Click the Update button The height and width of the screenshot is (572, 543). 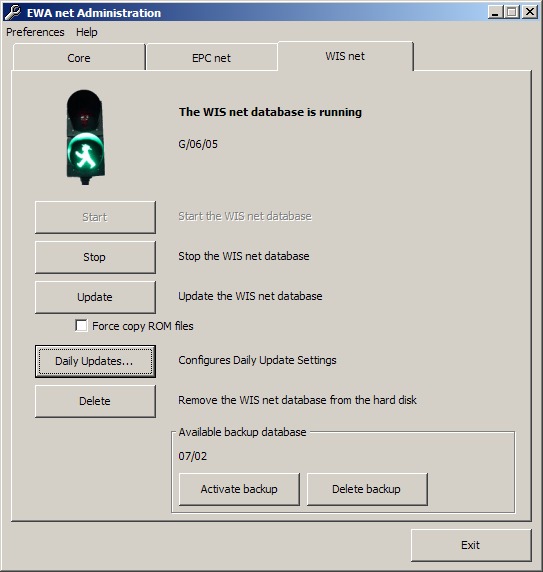pos(95,297)
